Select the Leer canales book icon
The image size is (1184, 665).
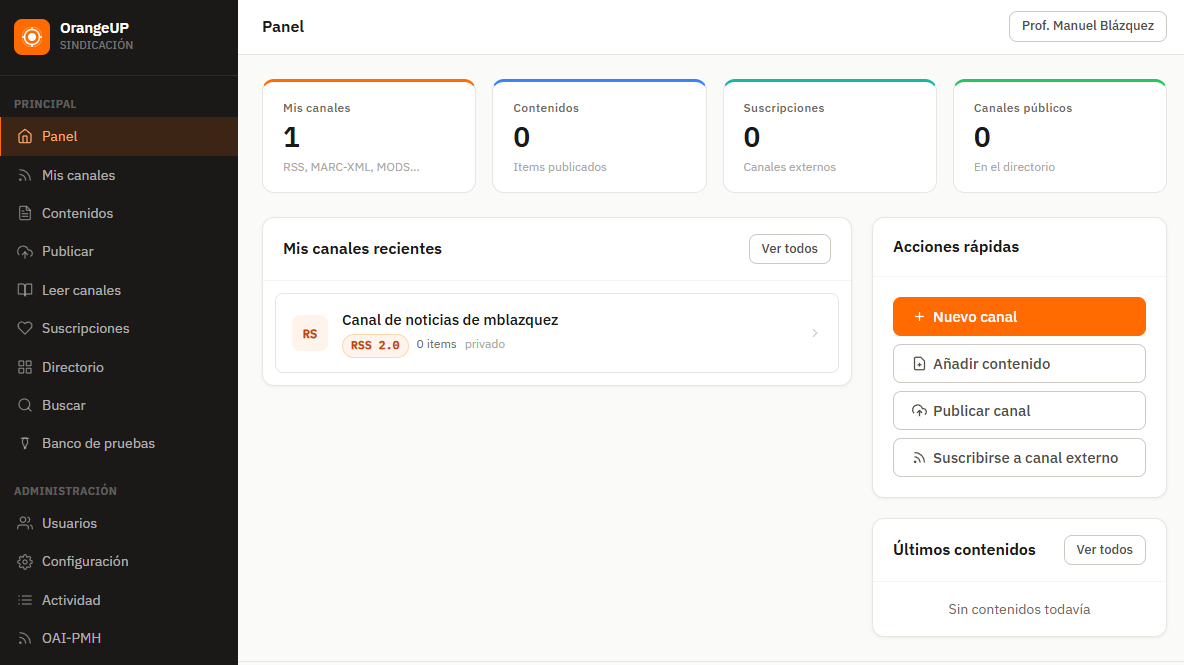point(23,289)
